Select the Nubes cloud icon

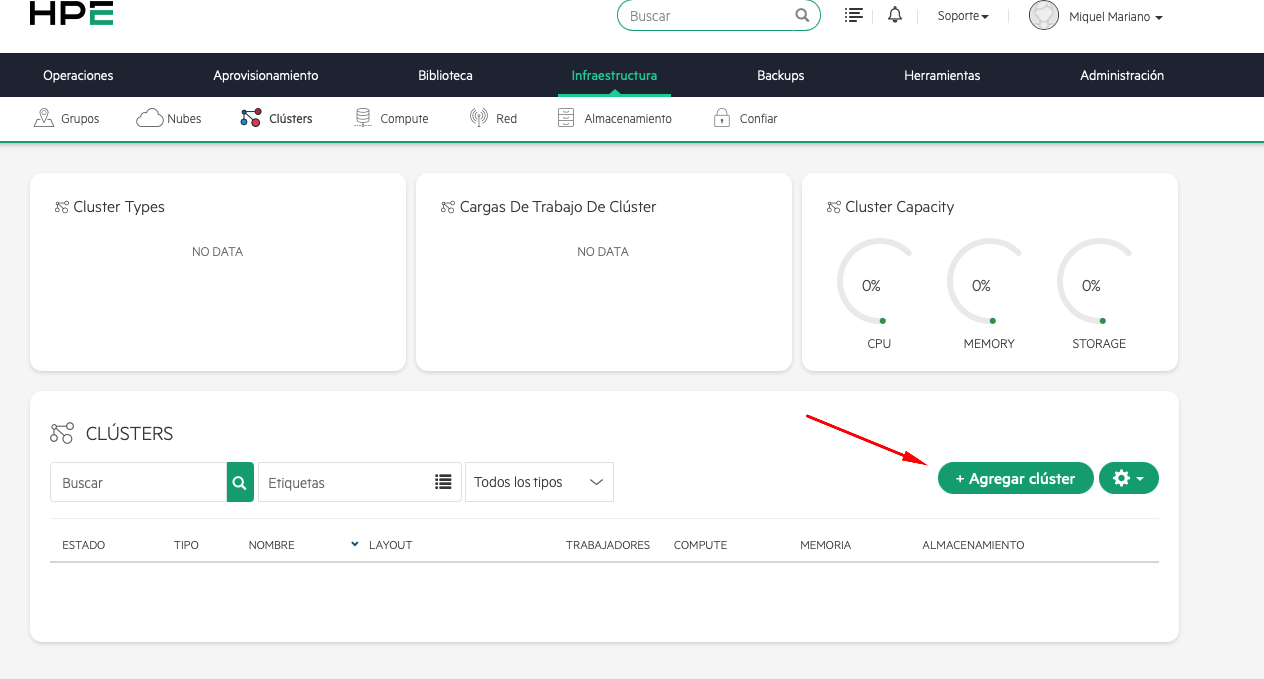click(x=149, y=117)
